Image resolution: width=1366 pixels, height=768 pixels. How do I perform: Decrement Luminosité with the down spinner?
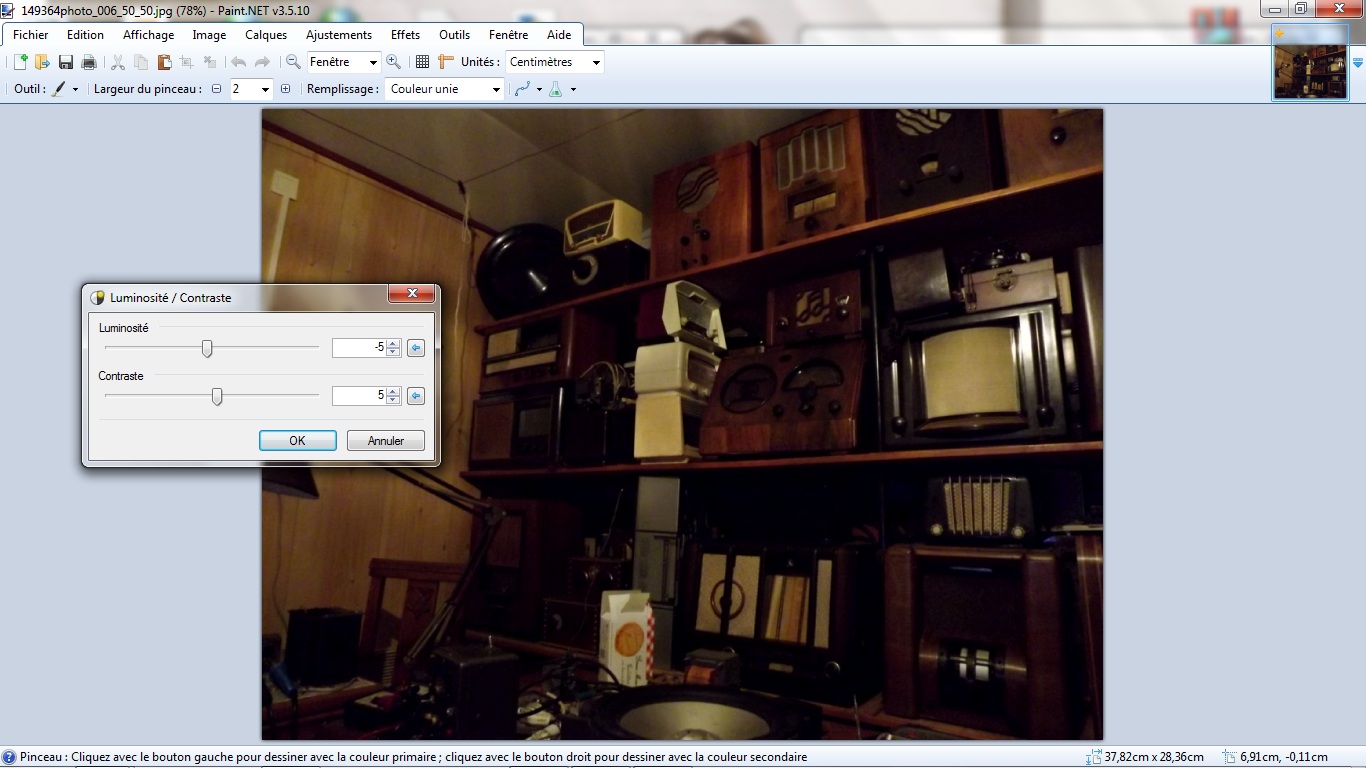(x=393, y=353)
